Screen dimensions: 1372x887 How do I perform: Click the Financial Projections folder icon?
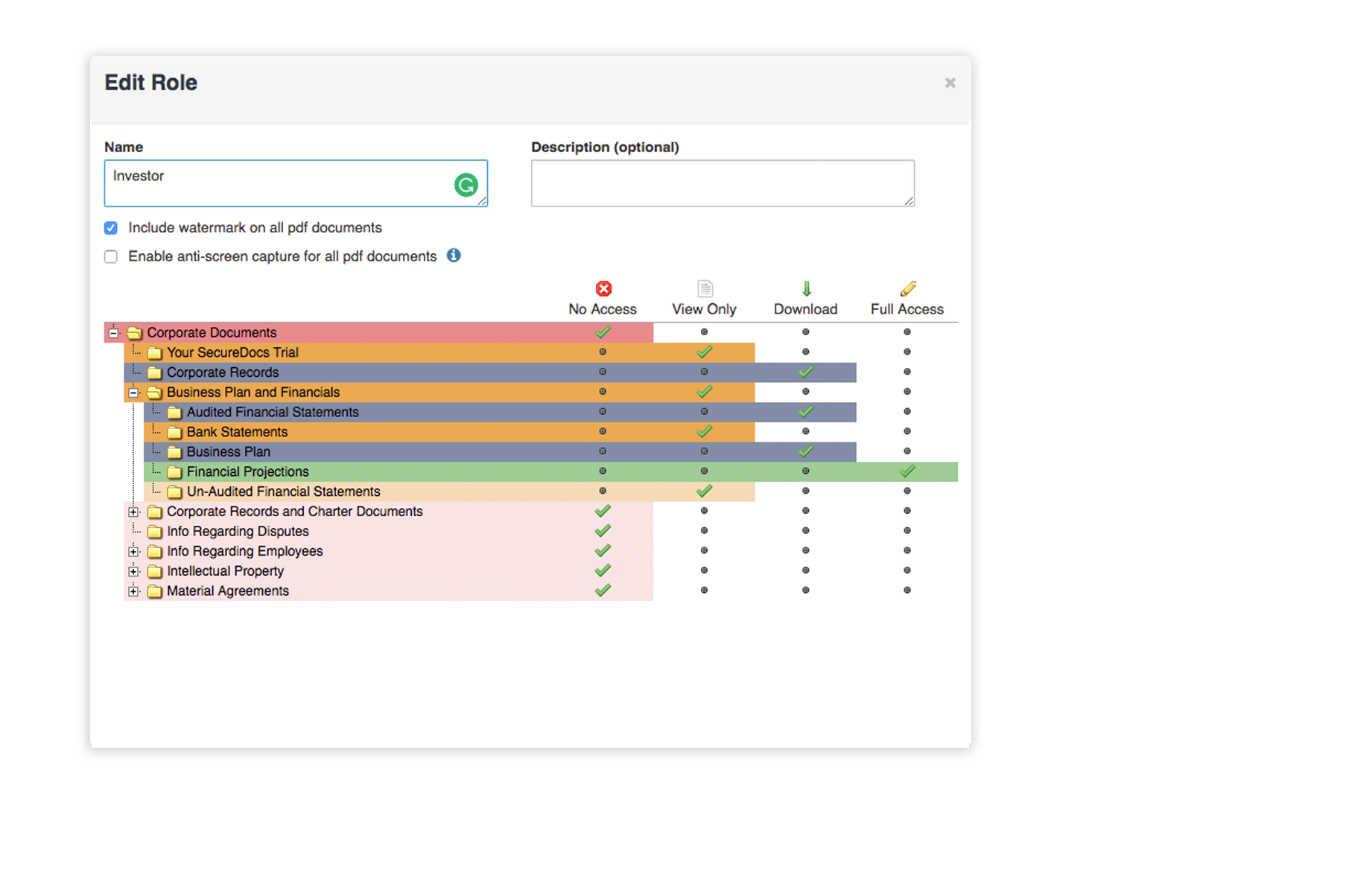175,472
